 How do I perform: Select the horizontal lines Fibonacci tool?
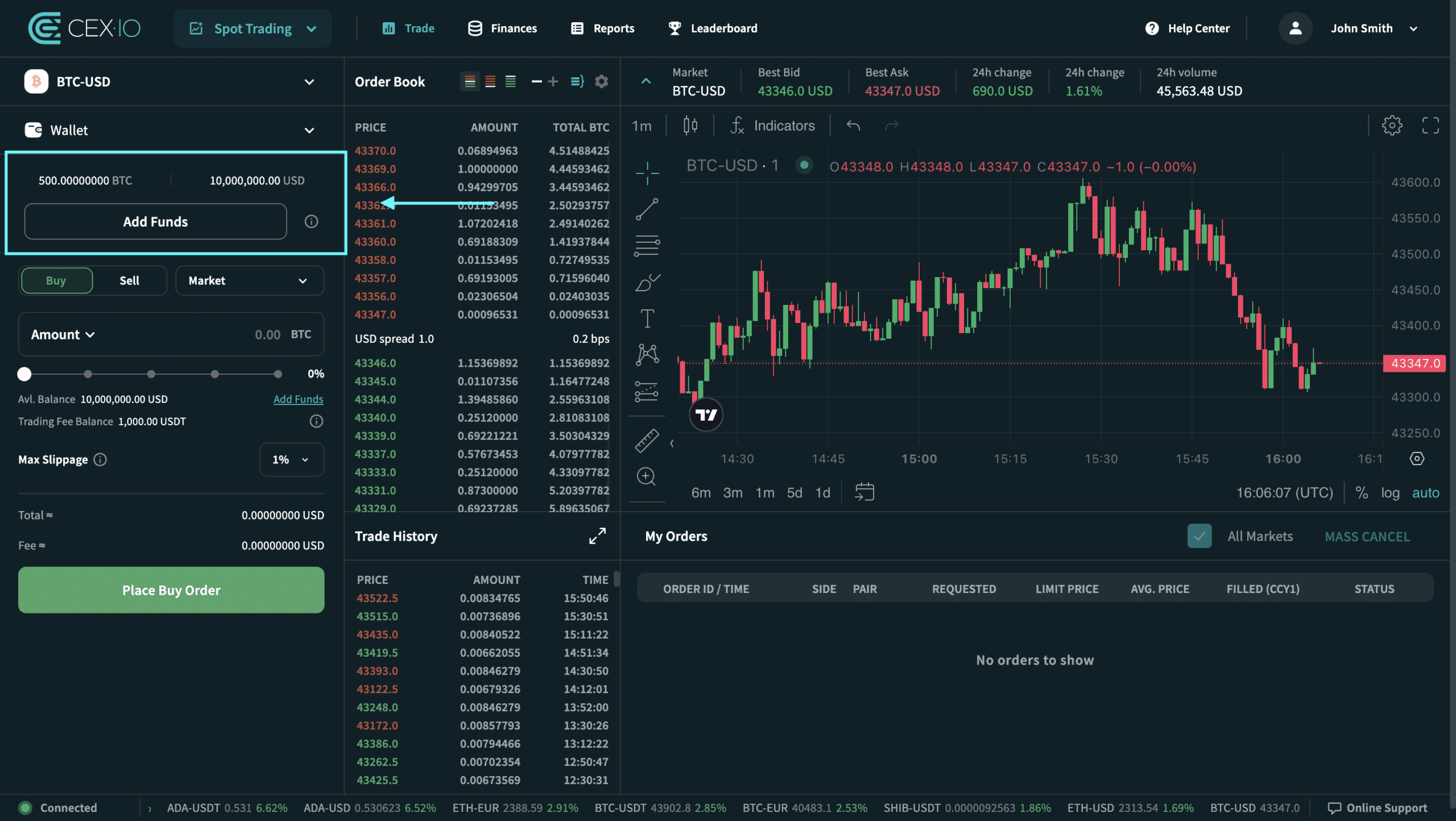click(647, 246)
